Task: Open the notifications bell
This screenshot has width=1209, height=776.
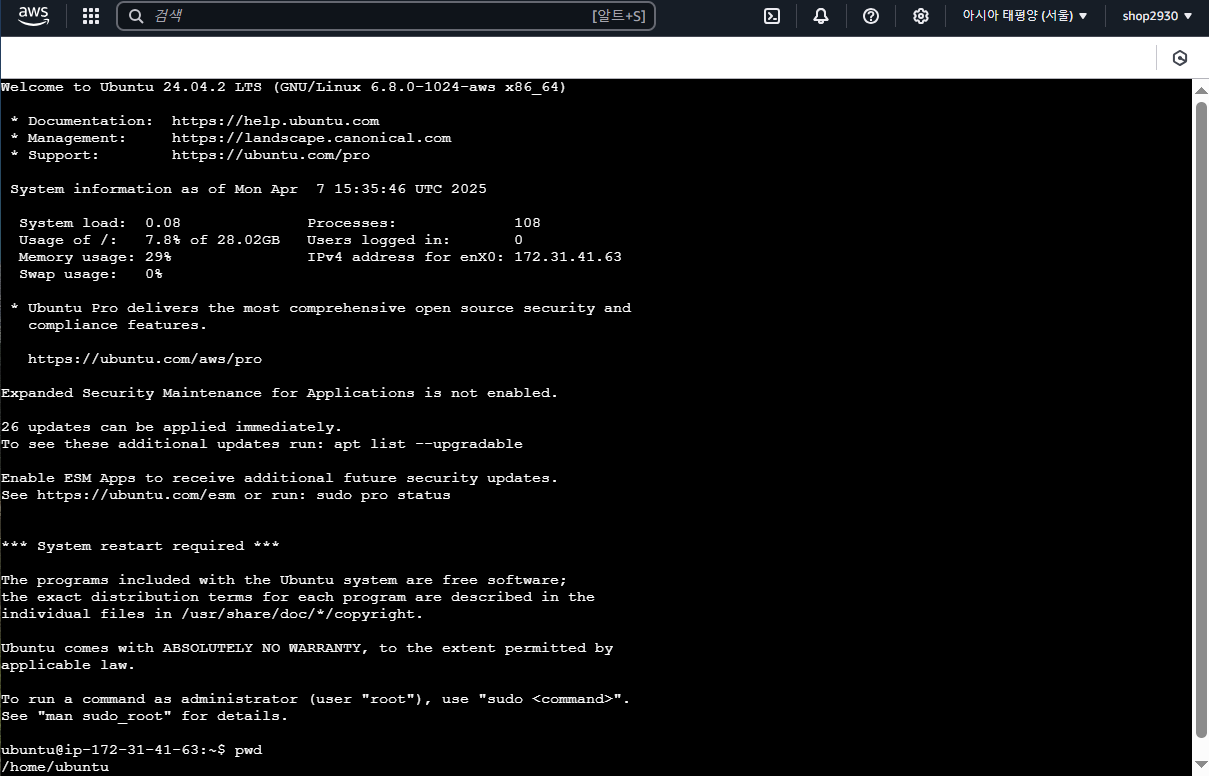Action: click(x=821, y=16)
